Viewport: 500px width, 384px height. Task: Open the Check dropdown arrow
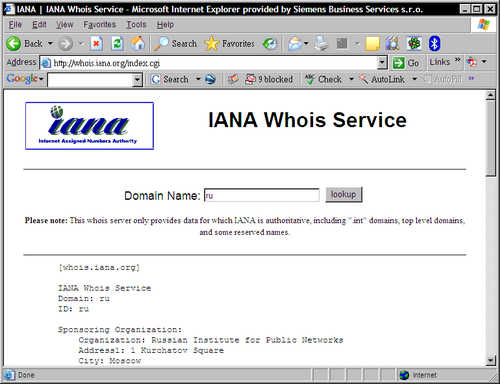tap(351, 79)
